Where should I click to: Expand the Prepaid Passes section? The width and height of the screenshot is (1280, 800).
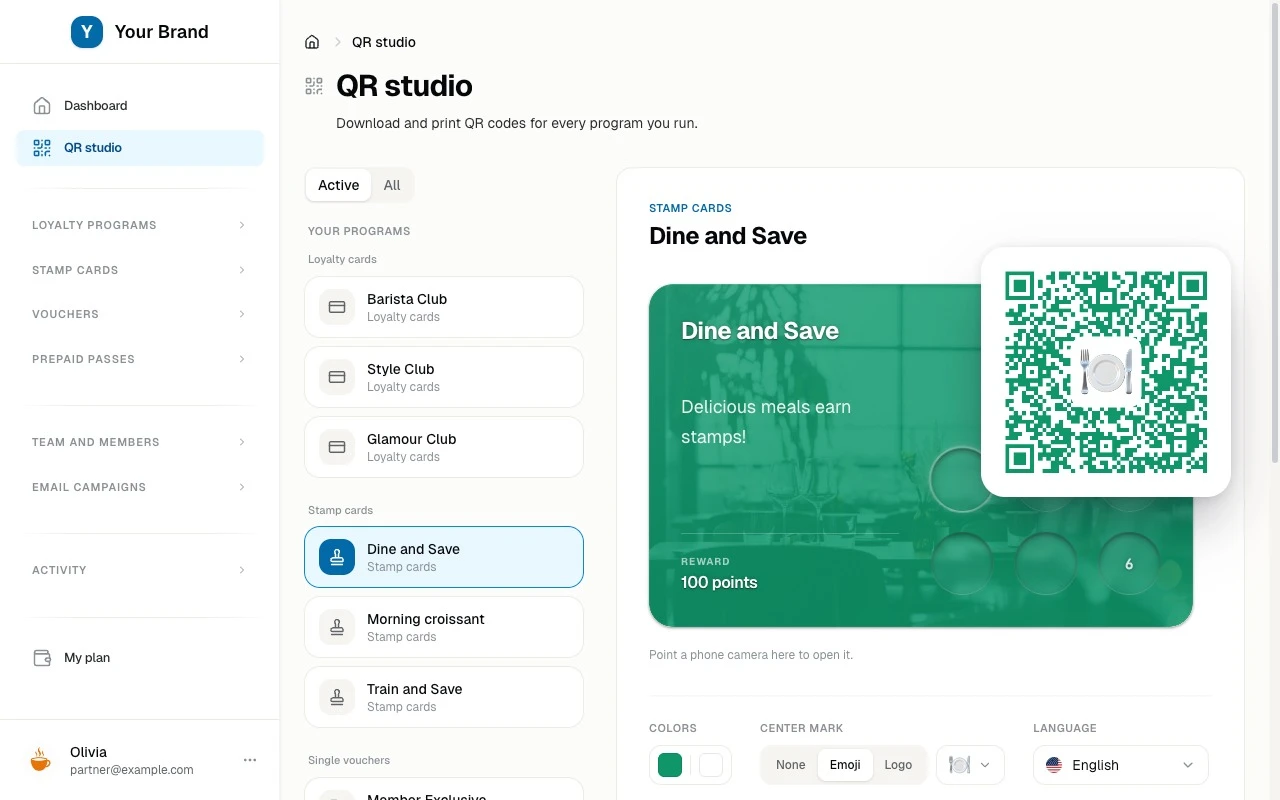(140, 359)
